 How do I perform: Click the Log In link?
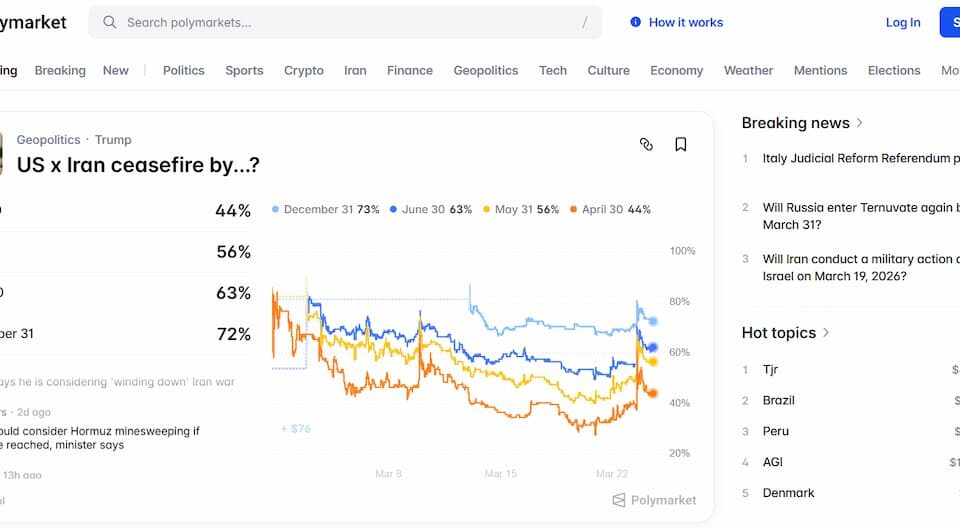[903, 23]
